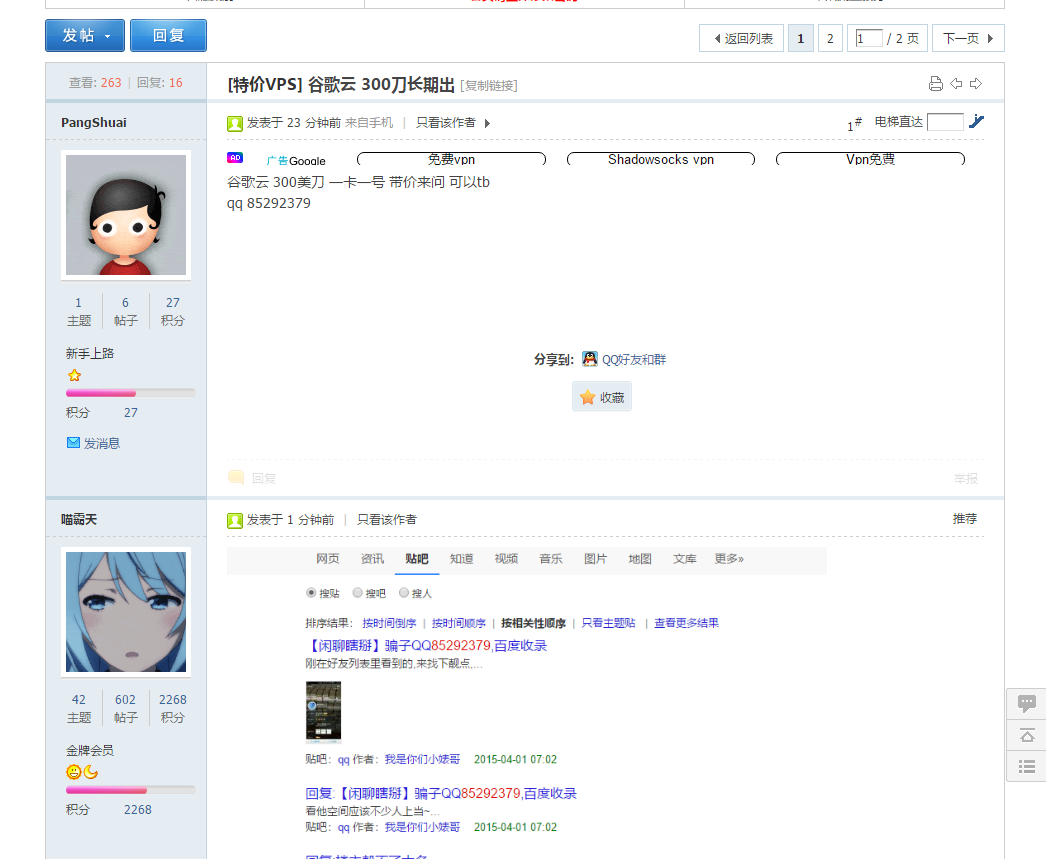
Task: Switch to the 资讯 search tab
Action: [372, 558]
